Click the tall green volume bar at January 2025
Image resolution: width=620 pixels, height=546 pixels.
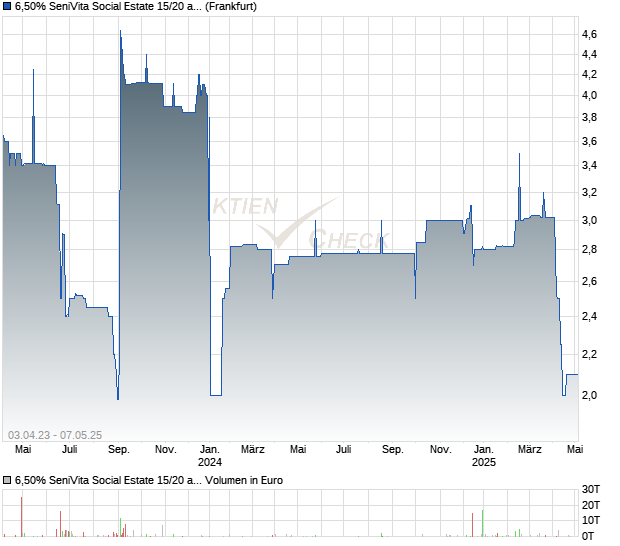[482, 523]
